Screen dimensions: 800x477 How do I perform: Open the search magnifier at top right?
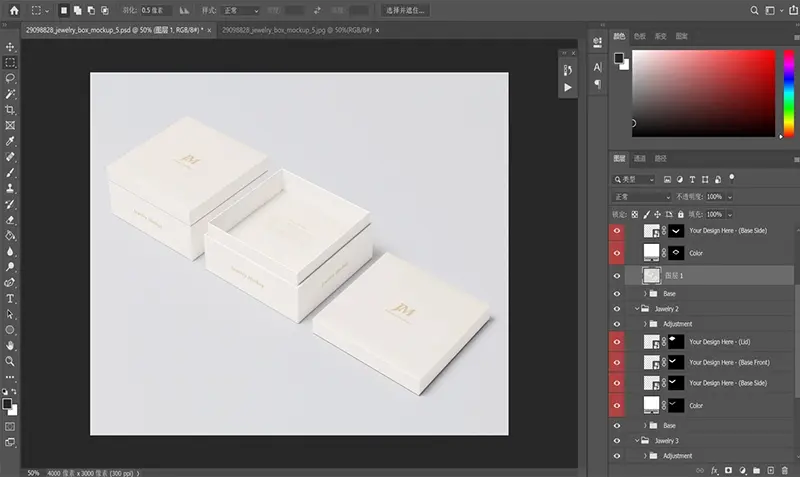pos(754,10)
